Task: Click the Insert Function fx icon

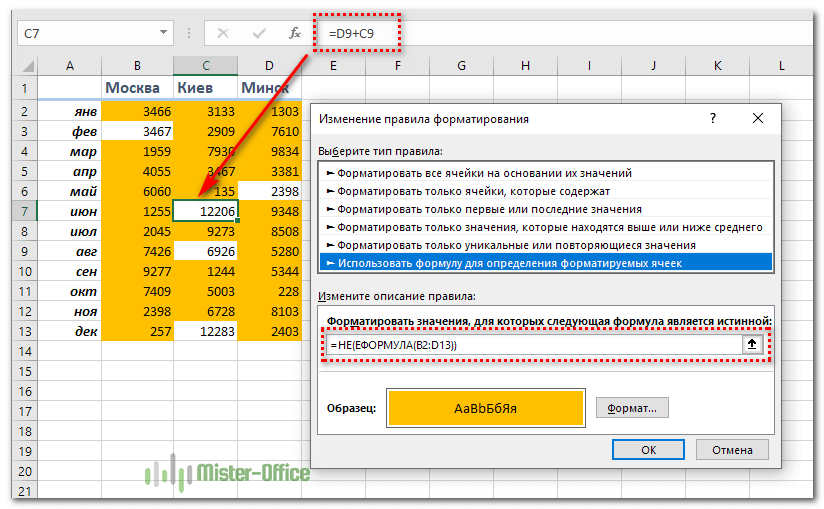Action: 295,33
